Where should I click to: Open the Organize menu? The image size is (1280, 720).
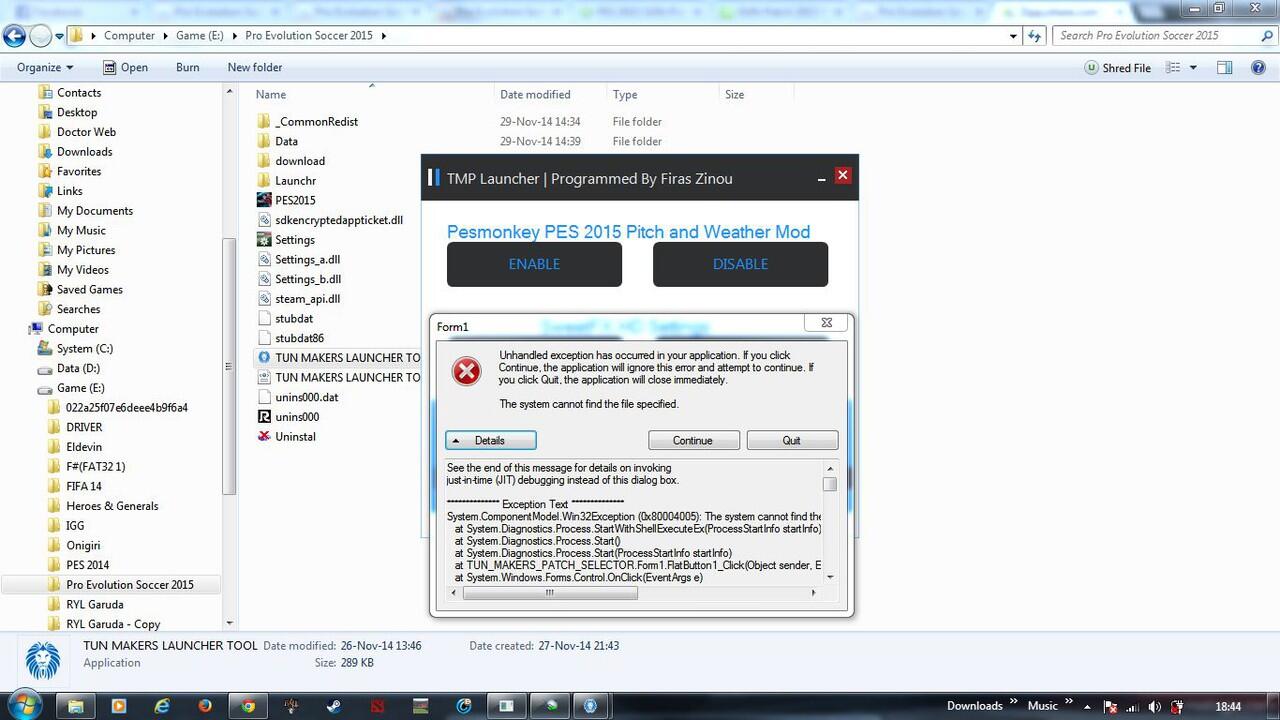coord(45,68)
